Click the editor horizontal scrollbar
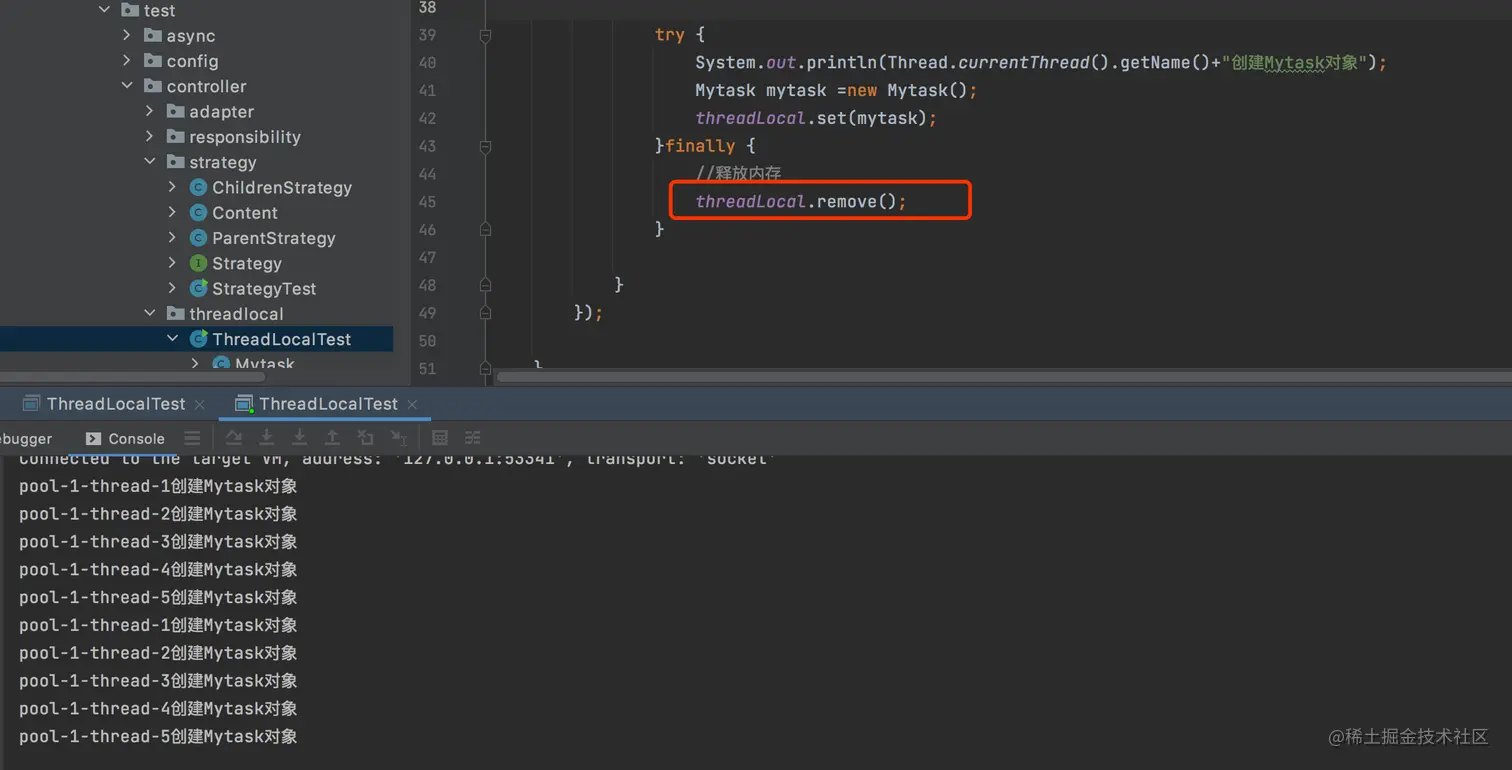 pos(1004,377)
